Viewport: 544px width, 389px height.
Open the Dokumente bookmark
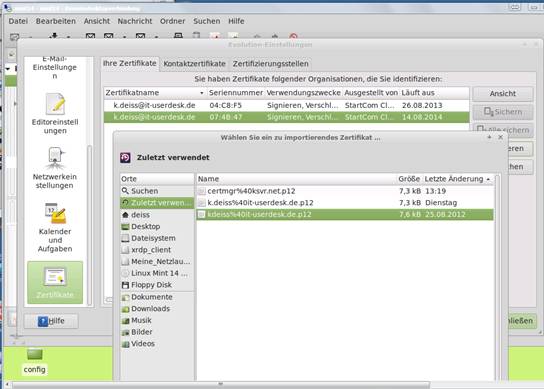[x=157, y=297]
